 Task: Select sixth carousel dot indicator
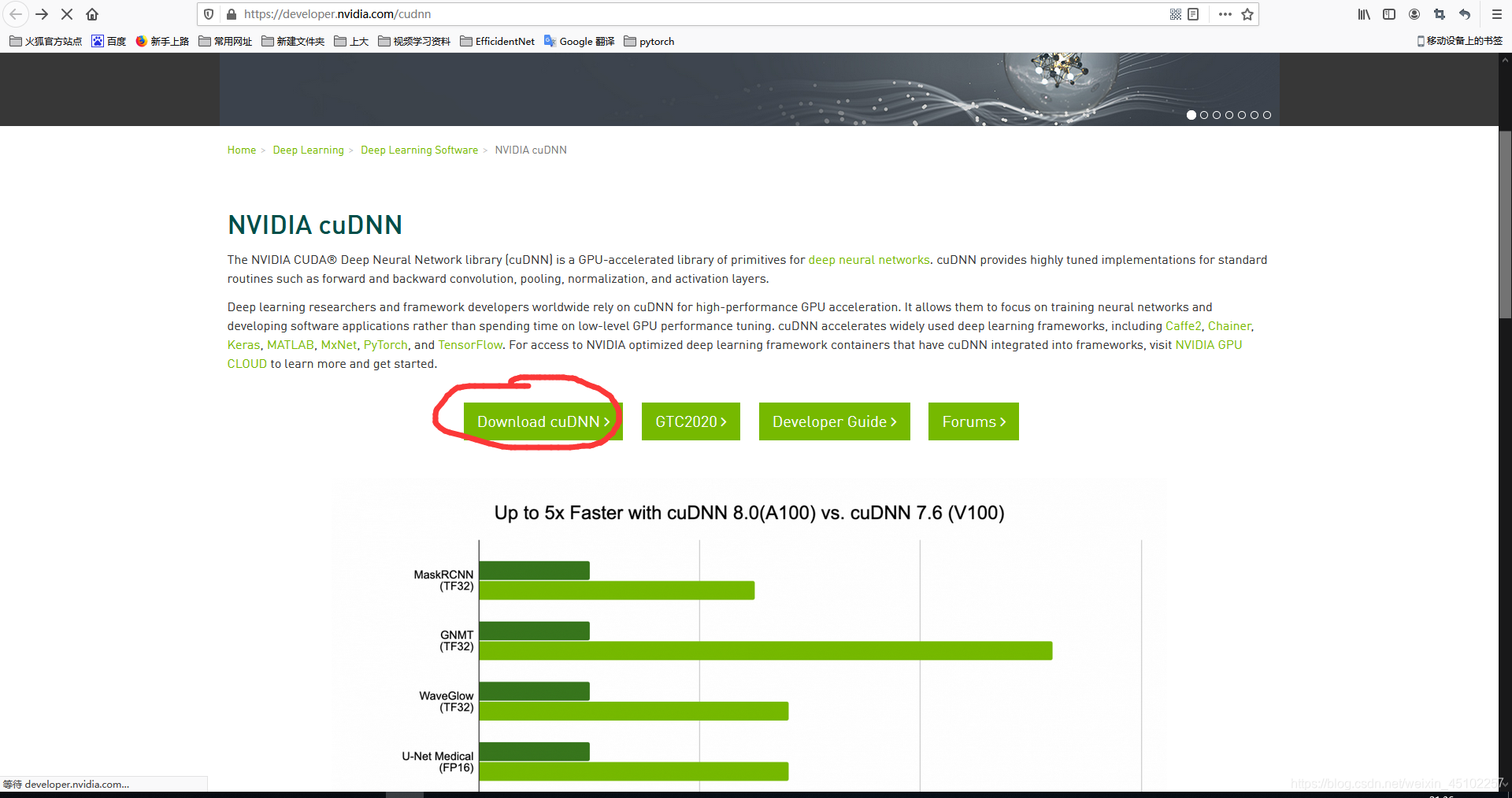[x=1254, y=115]
